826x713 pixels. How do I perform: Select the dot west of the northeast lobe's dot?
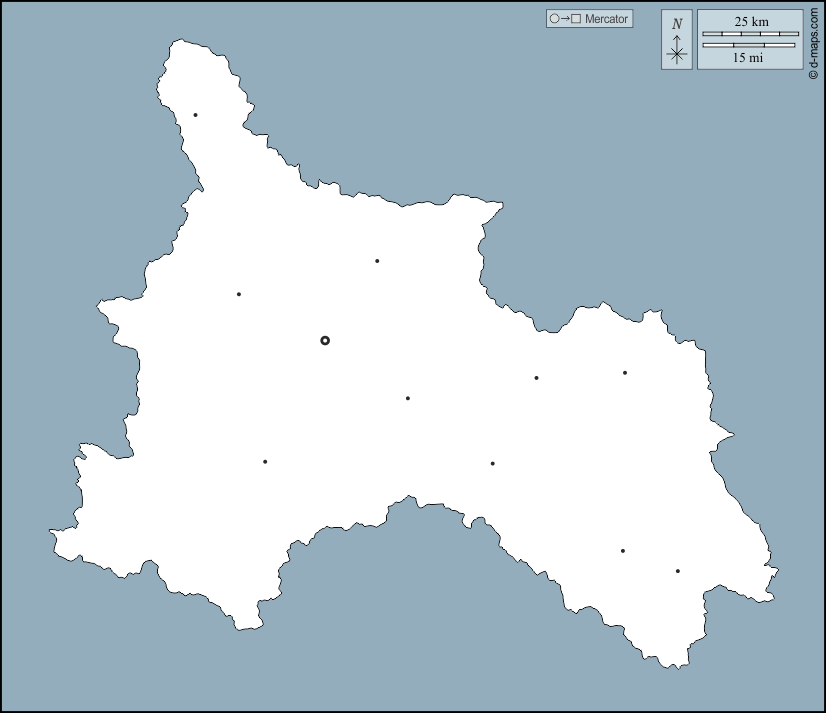tap(537, 378)
